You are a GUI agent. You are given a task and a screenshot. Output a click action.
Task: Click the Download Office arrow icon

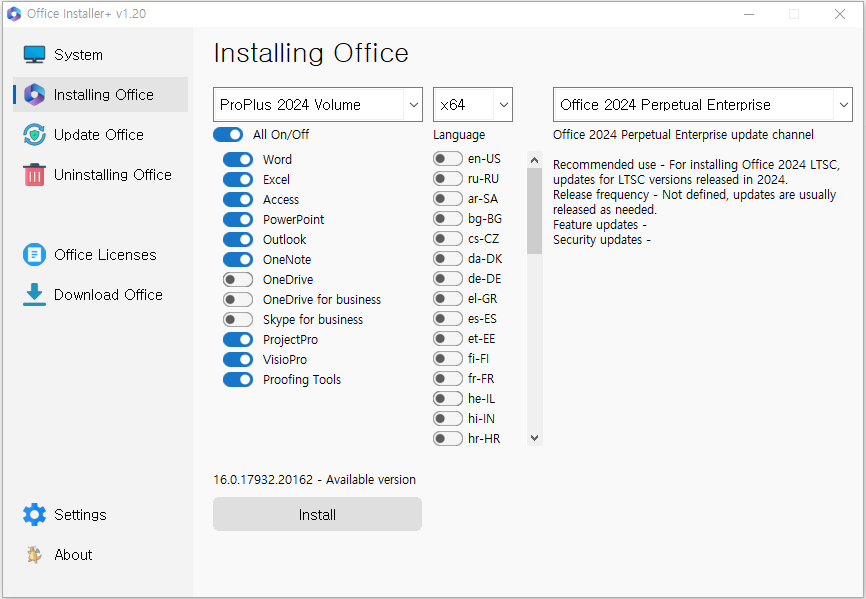point(34,295)
